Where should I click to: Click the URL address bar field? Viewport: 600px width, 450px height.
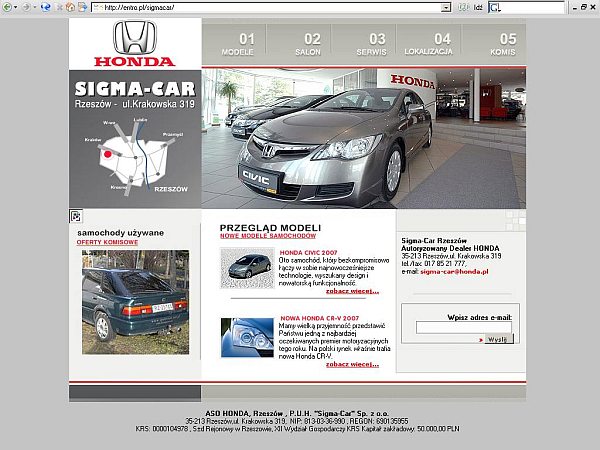point(271,7)
